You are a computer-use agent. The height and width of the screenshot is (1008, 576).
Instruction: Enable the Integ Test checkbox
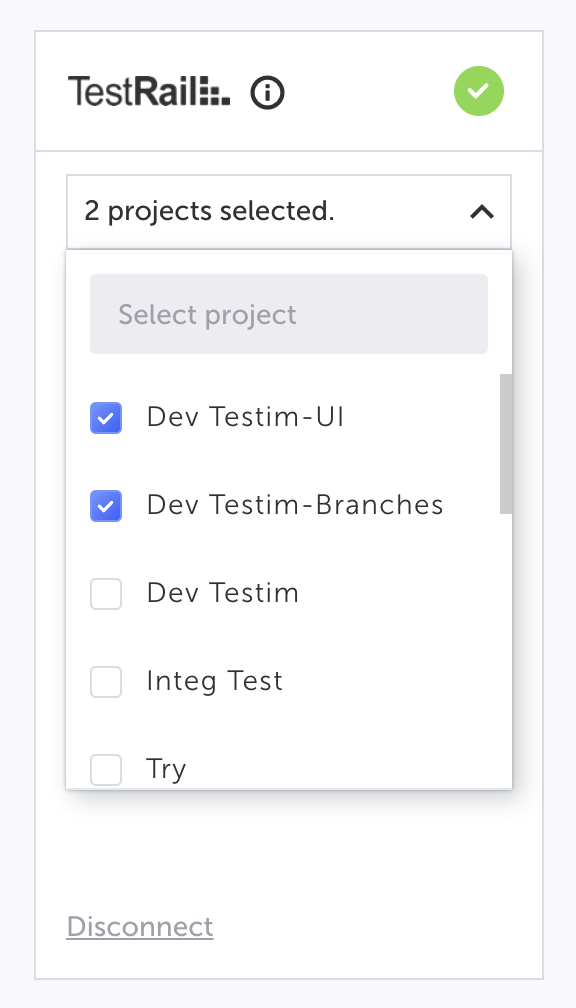[106, 681]
